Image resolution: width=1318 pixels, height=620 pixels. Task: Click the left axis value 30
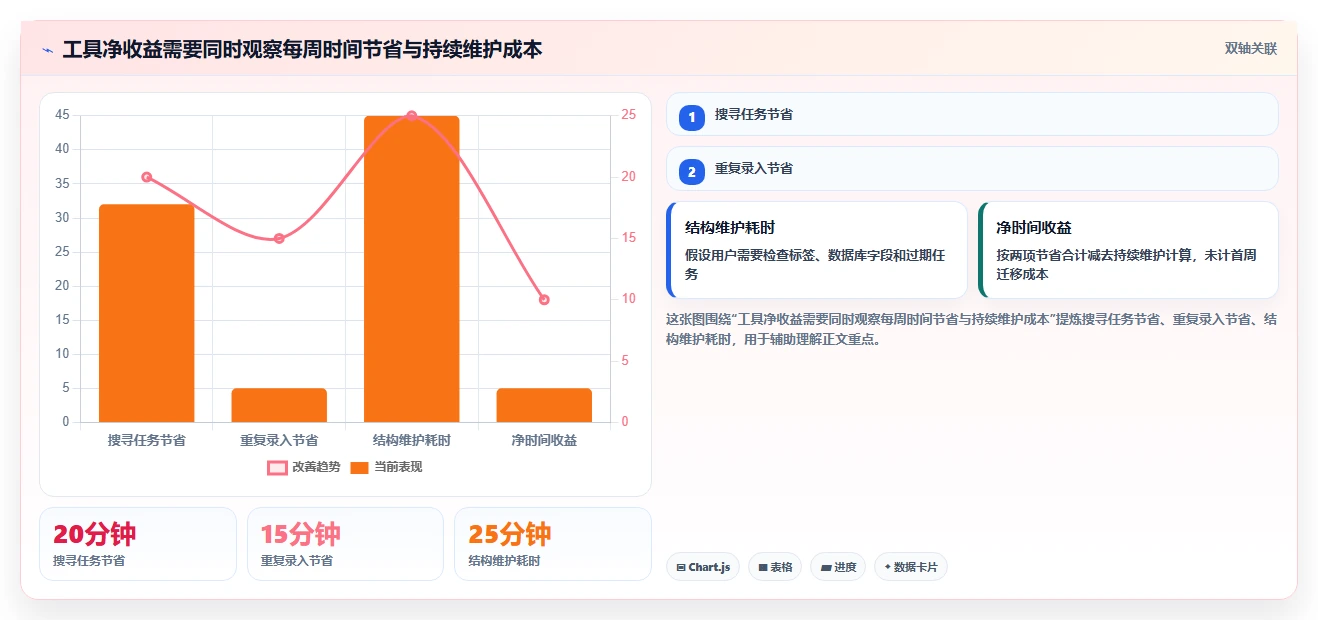click(x=62, y=217)
